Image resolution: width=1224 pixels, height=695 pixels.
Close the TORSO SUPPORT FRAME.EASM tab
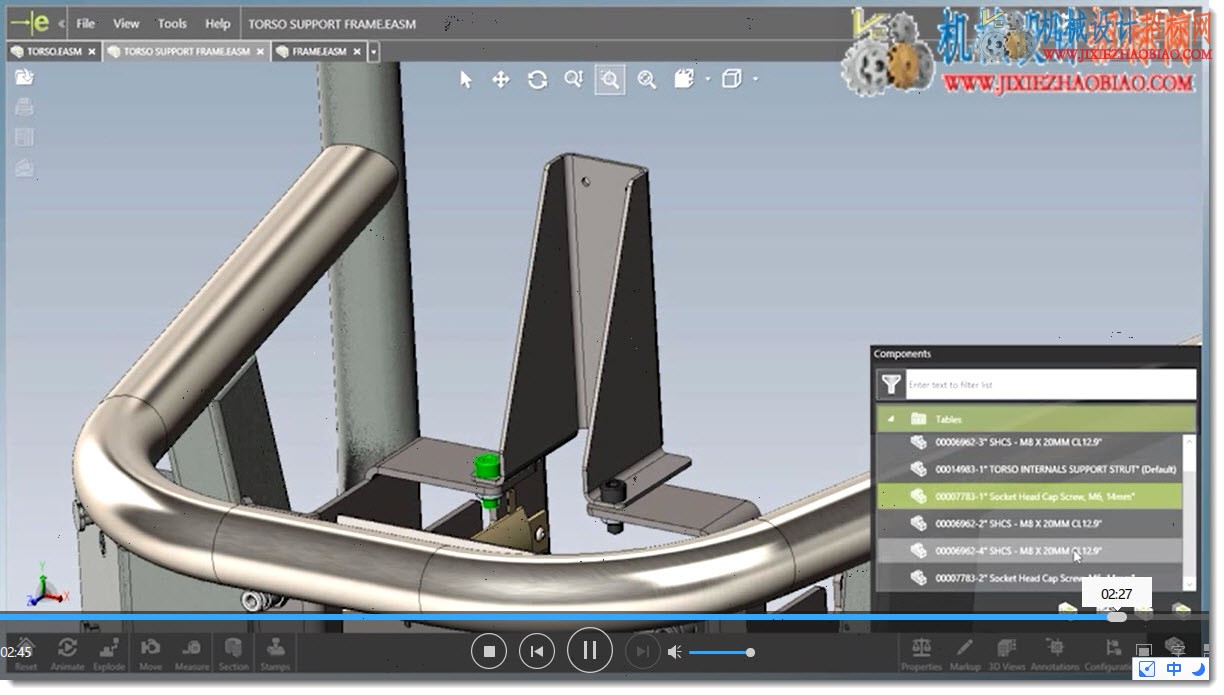click(260, 51)
